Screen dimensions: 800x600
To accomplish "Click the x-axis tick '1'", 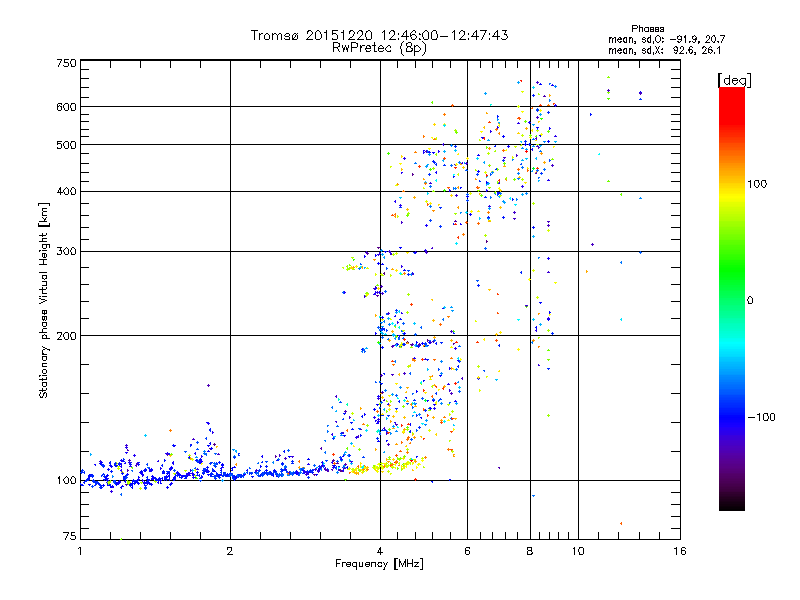I will point(80,551).
